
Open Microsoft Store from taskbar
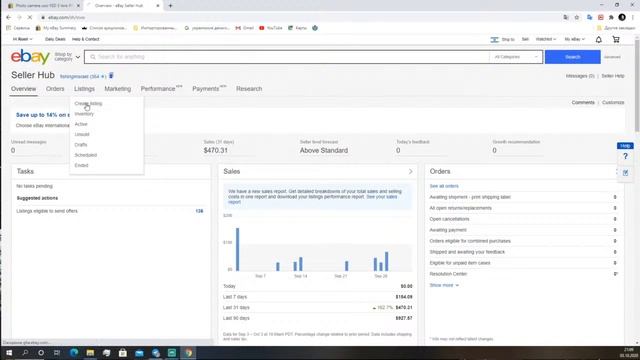pyautogui.click(x=122, y=353)
